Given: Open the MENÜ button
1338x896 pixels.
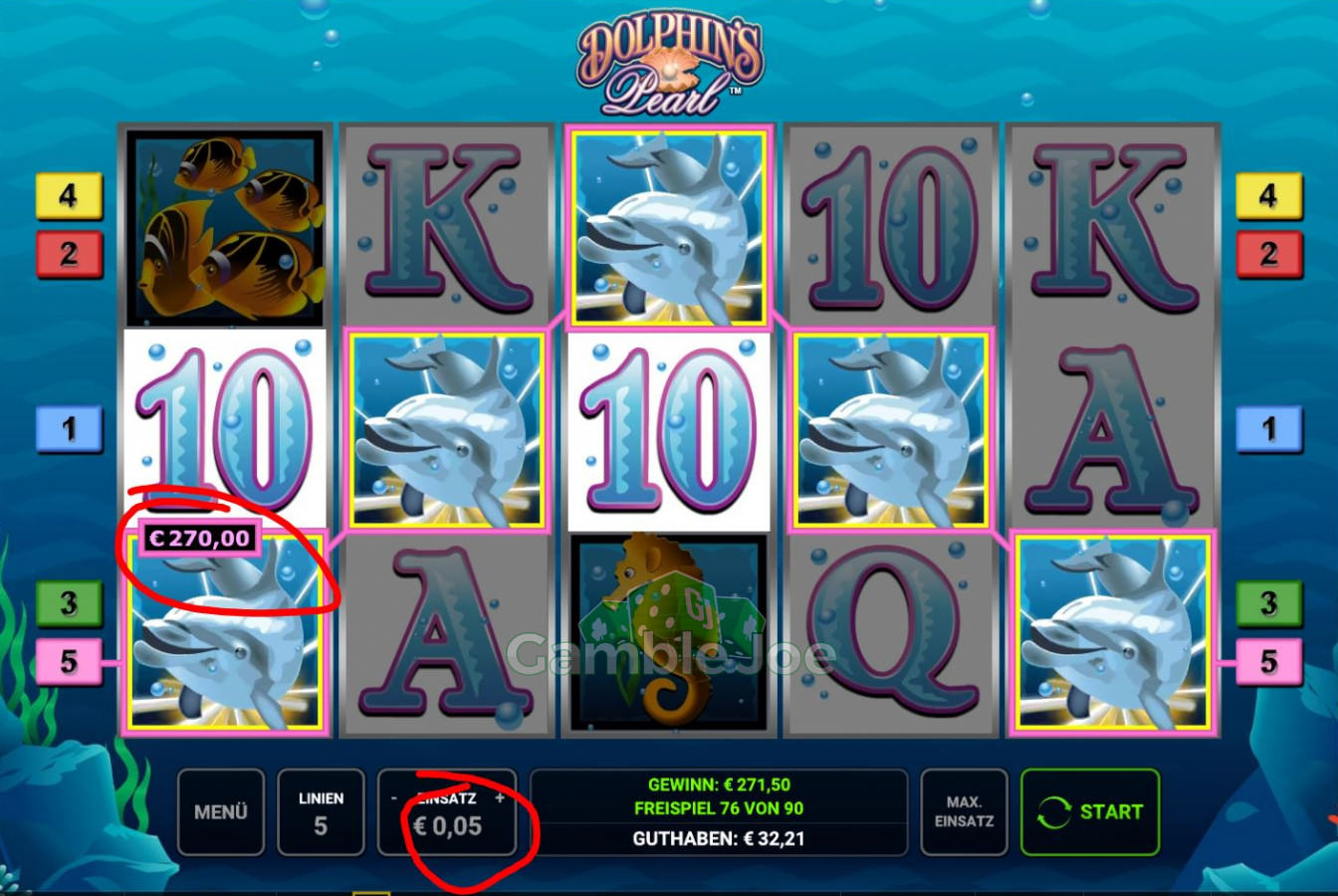Looking at the screenshot, I should [221, 812].
